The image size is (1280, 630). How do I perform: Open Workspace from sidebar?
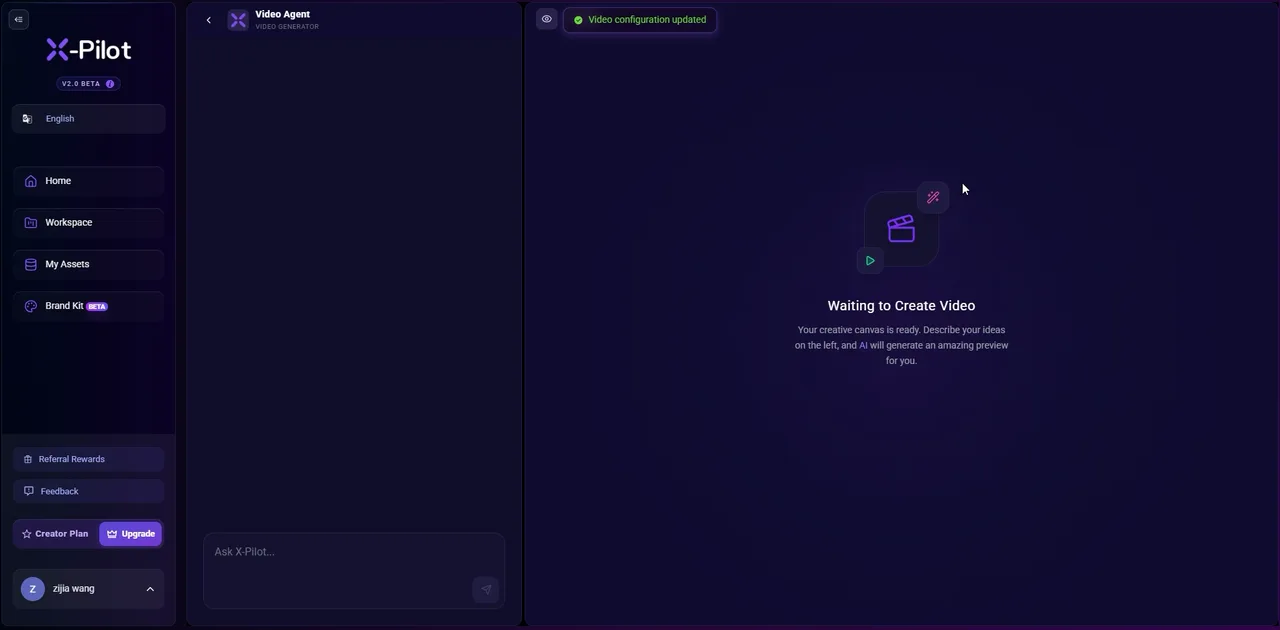coord(89,222)
